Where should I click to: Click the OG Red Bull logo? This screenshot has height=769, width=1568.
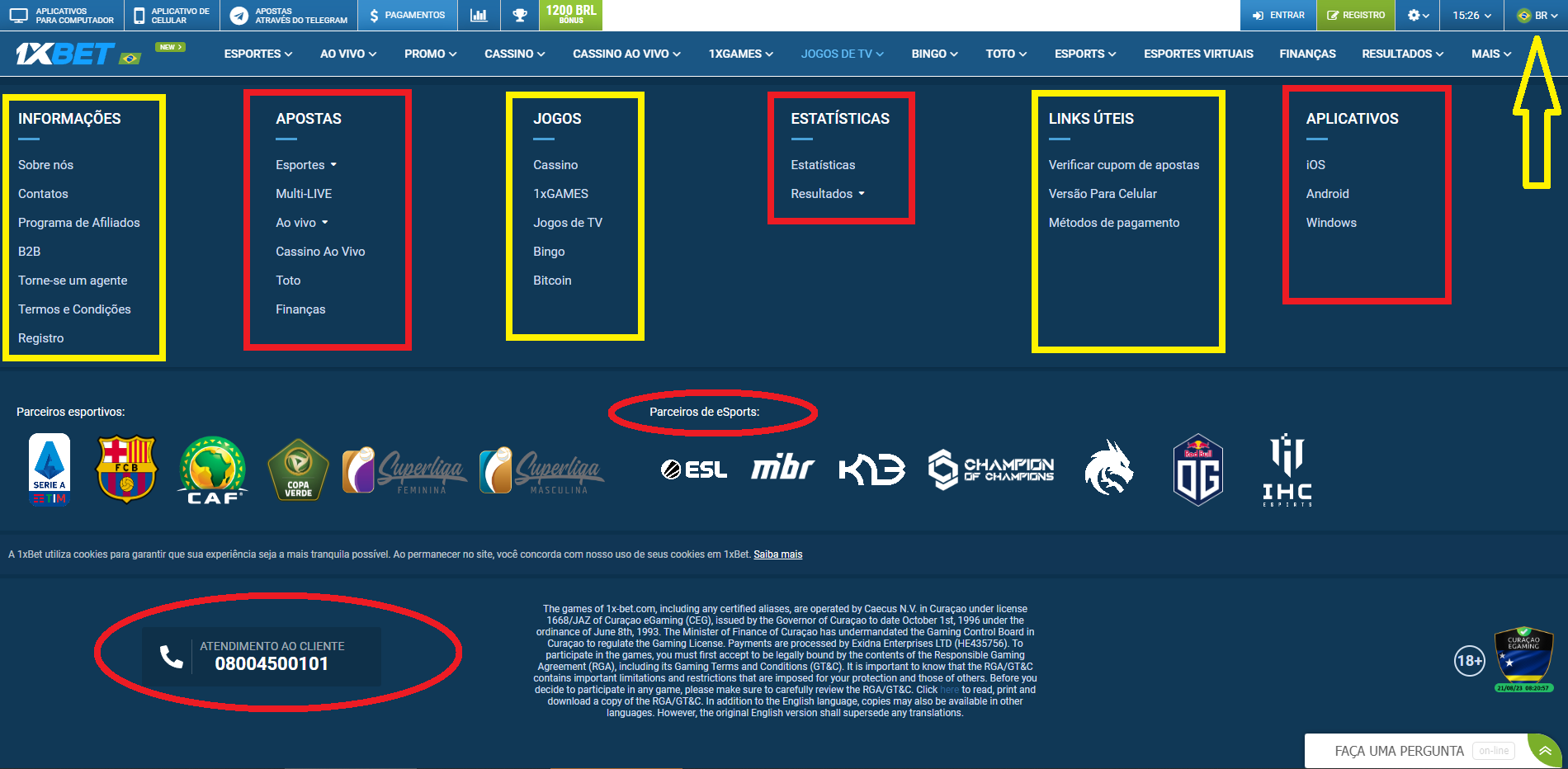[1197, 469]
